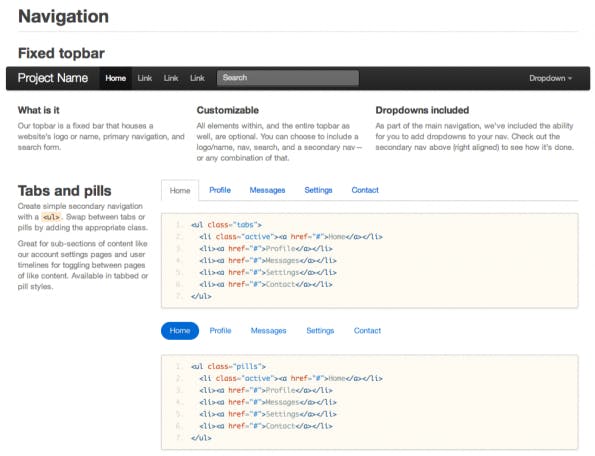Switch to the Profile tab
The width and height of the screenshot is (595, 456).
(220, 190)
